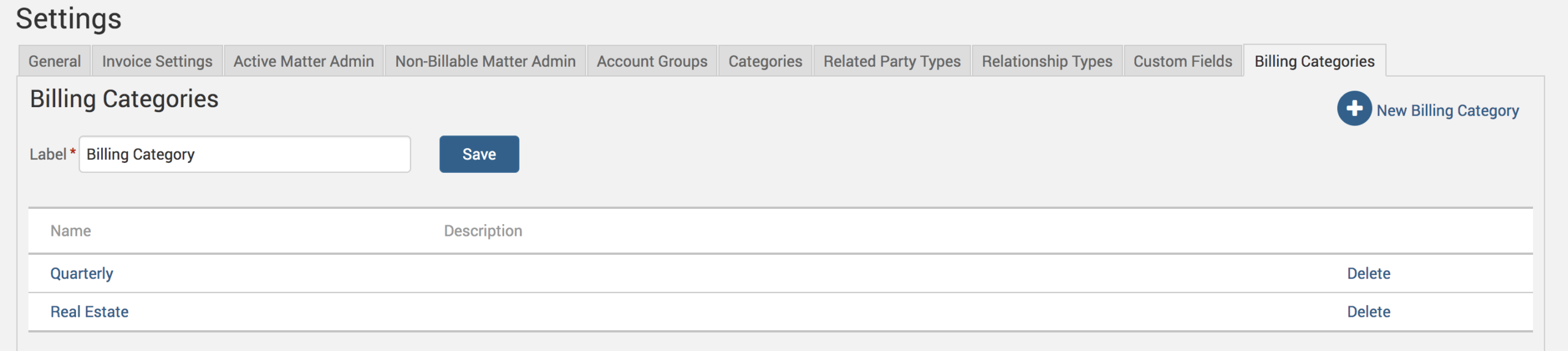Open the Related Party Types tab
Viewport: 1568px width, 351px height.
click(x=892, y=61)
